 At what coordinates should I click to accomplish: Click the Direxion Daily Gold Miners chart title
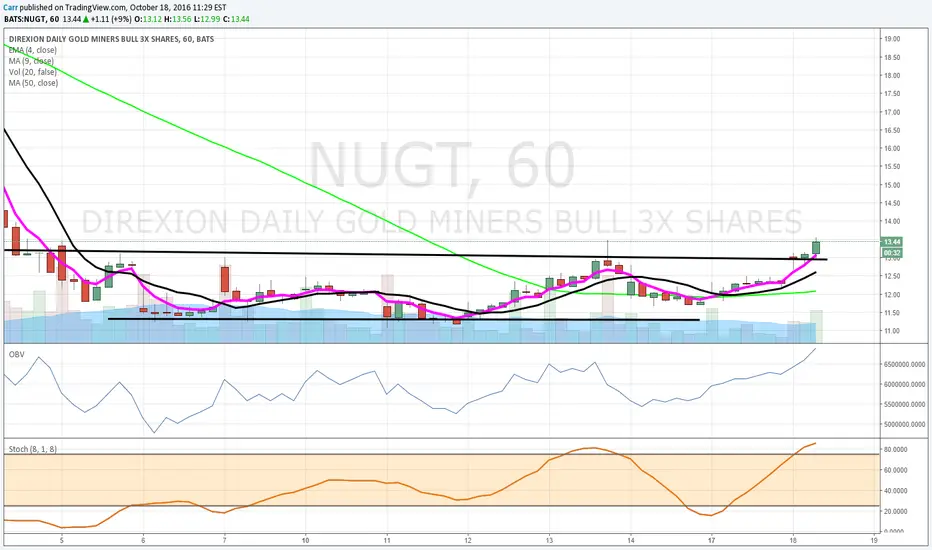coord(111,39)
